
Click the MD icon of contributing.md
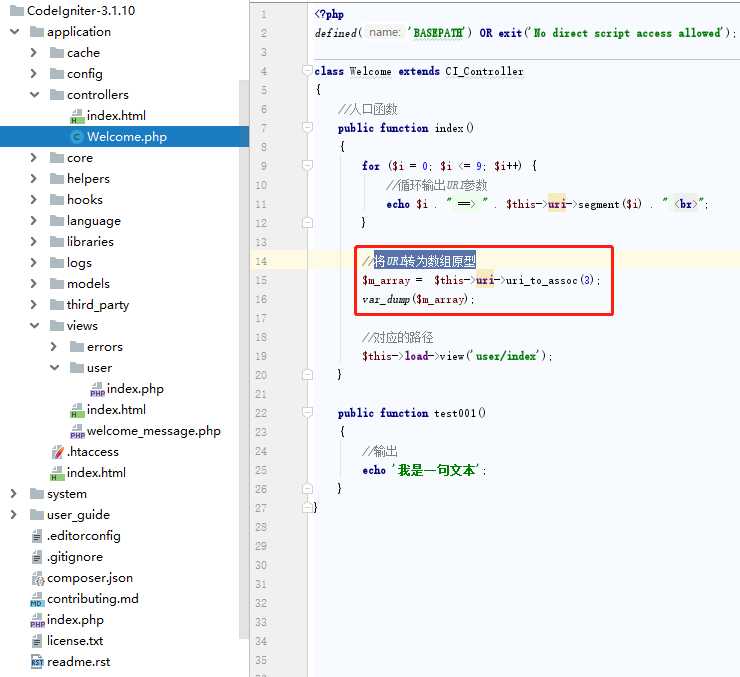tap(37, 599)
